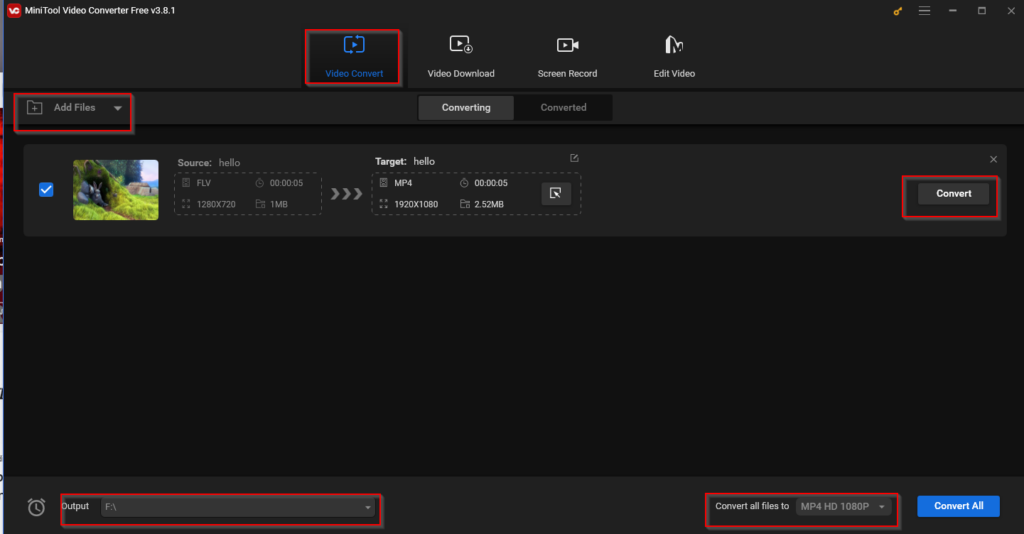Screen dimensions: 1024x534
Task: Click the key register icon
Action: click(897, 11)
